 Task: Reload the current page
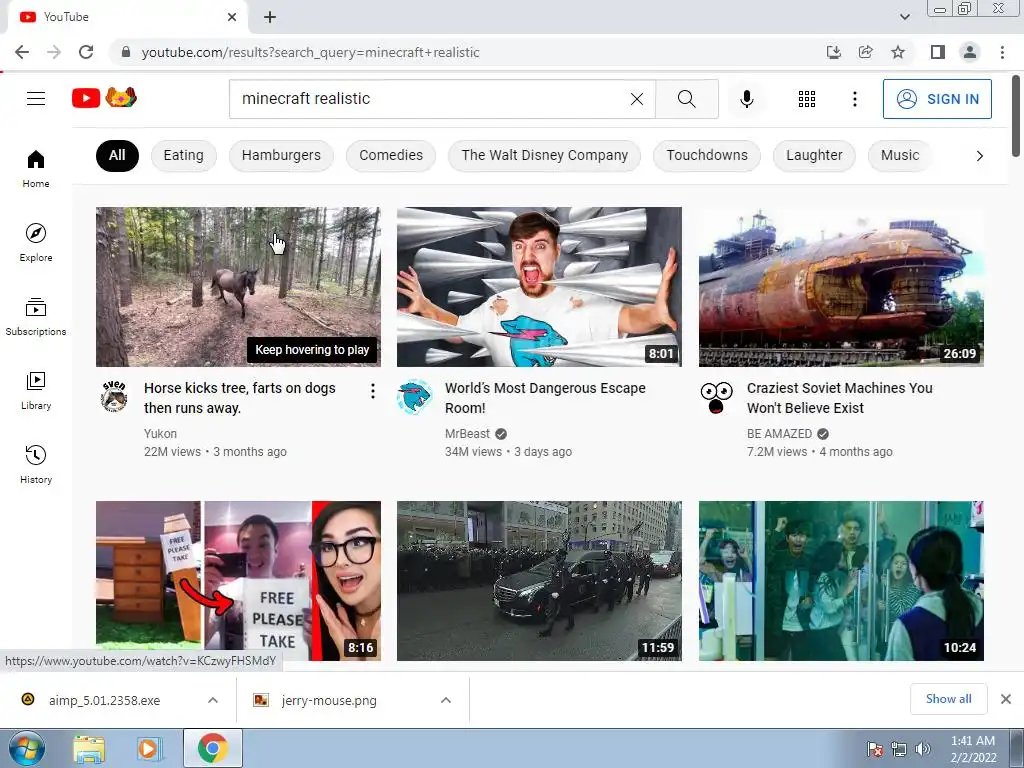[x=86, y=52]
